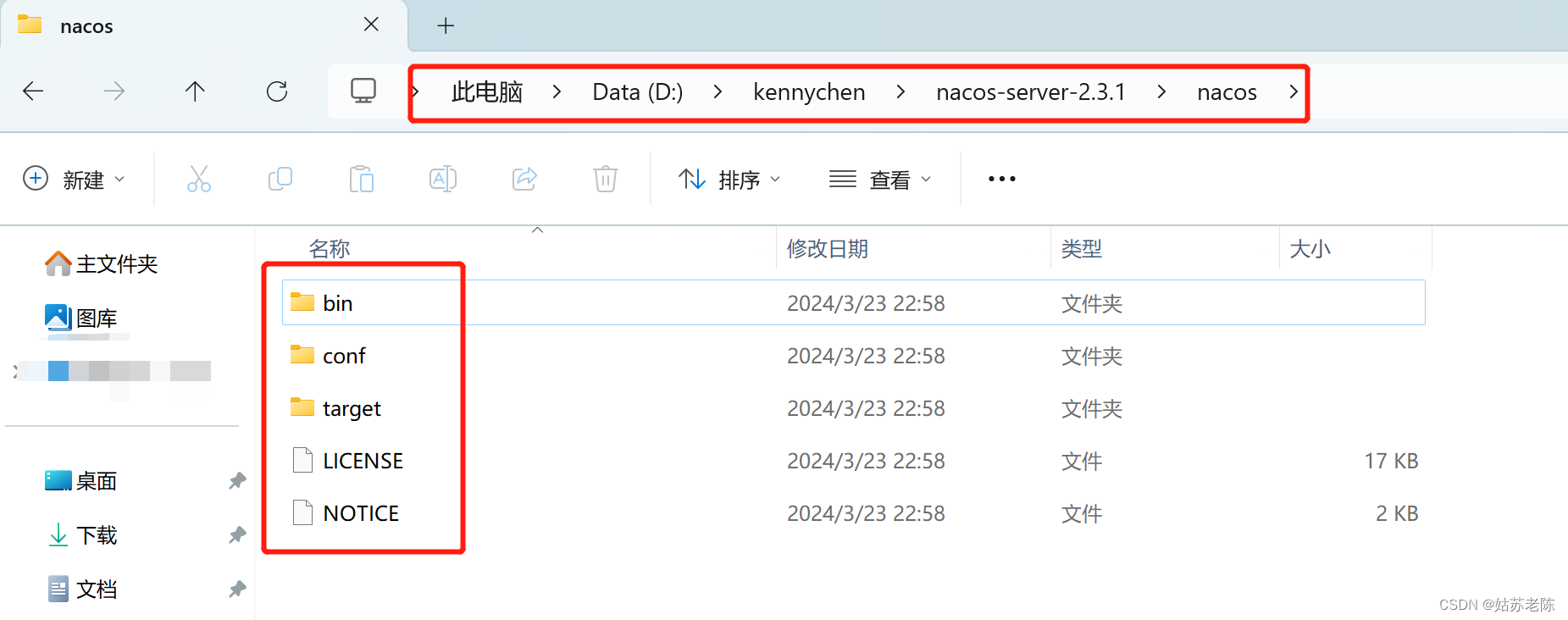Click the 17 KB size of LICENSE
Screen dimensions: 1568x620
1391,461
